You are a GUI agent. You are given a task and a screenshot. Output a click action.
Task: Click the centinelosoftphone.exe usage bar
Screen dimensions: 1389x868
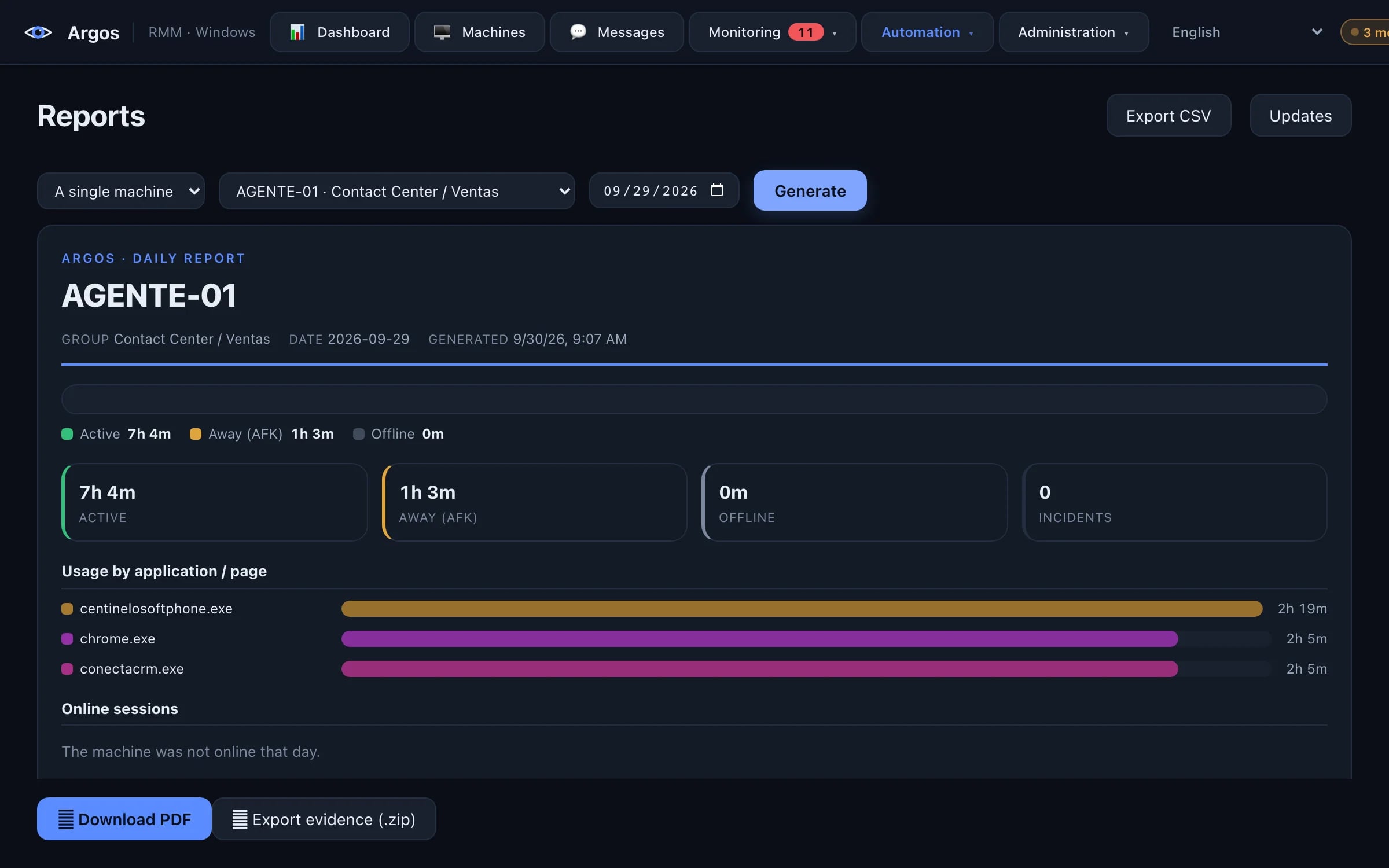pos(802,608)
